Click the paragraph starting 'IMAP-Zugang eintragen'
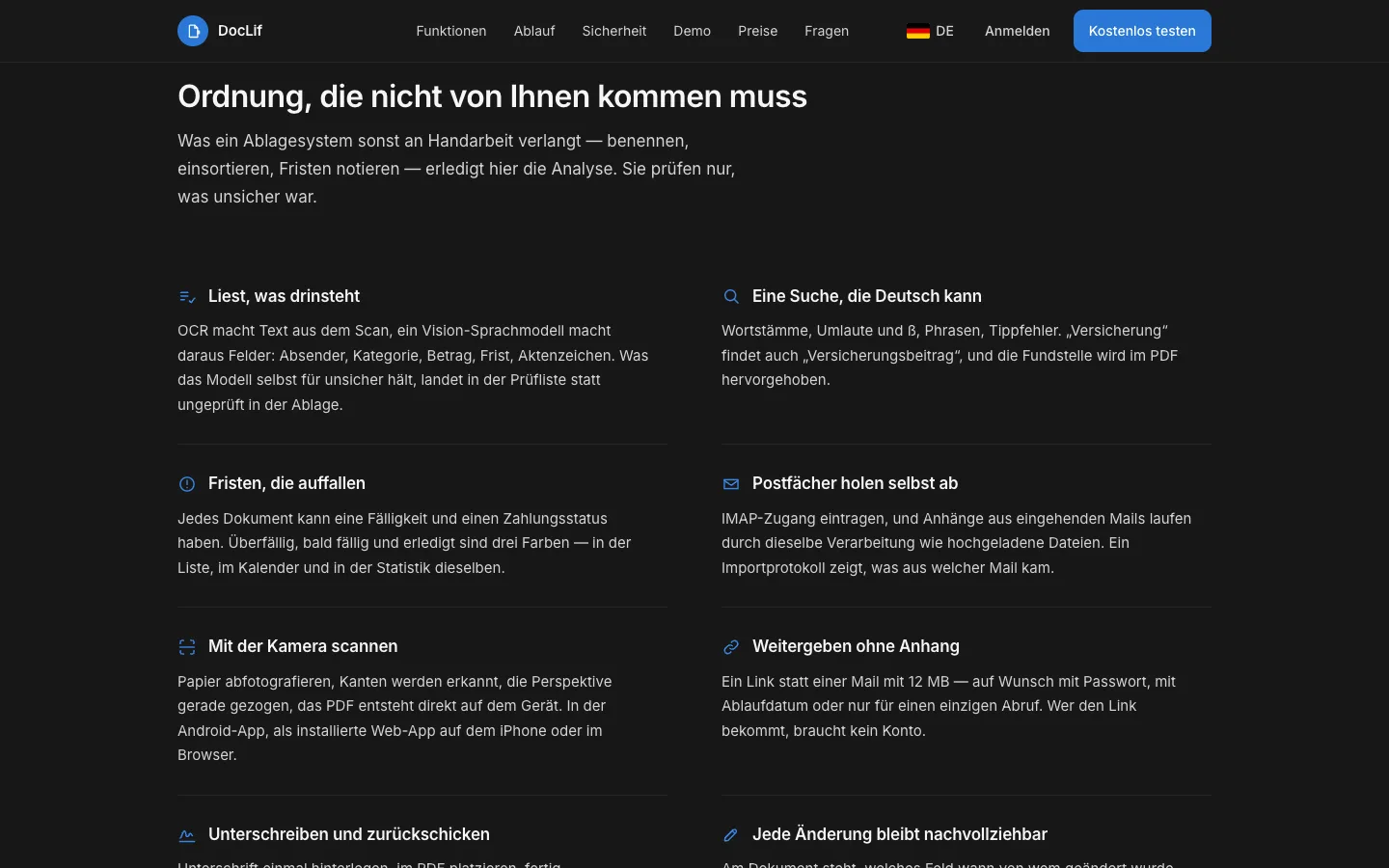This screenshot has height=868, width=1389. tap(956, 543)
